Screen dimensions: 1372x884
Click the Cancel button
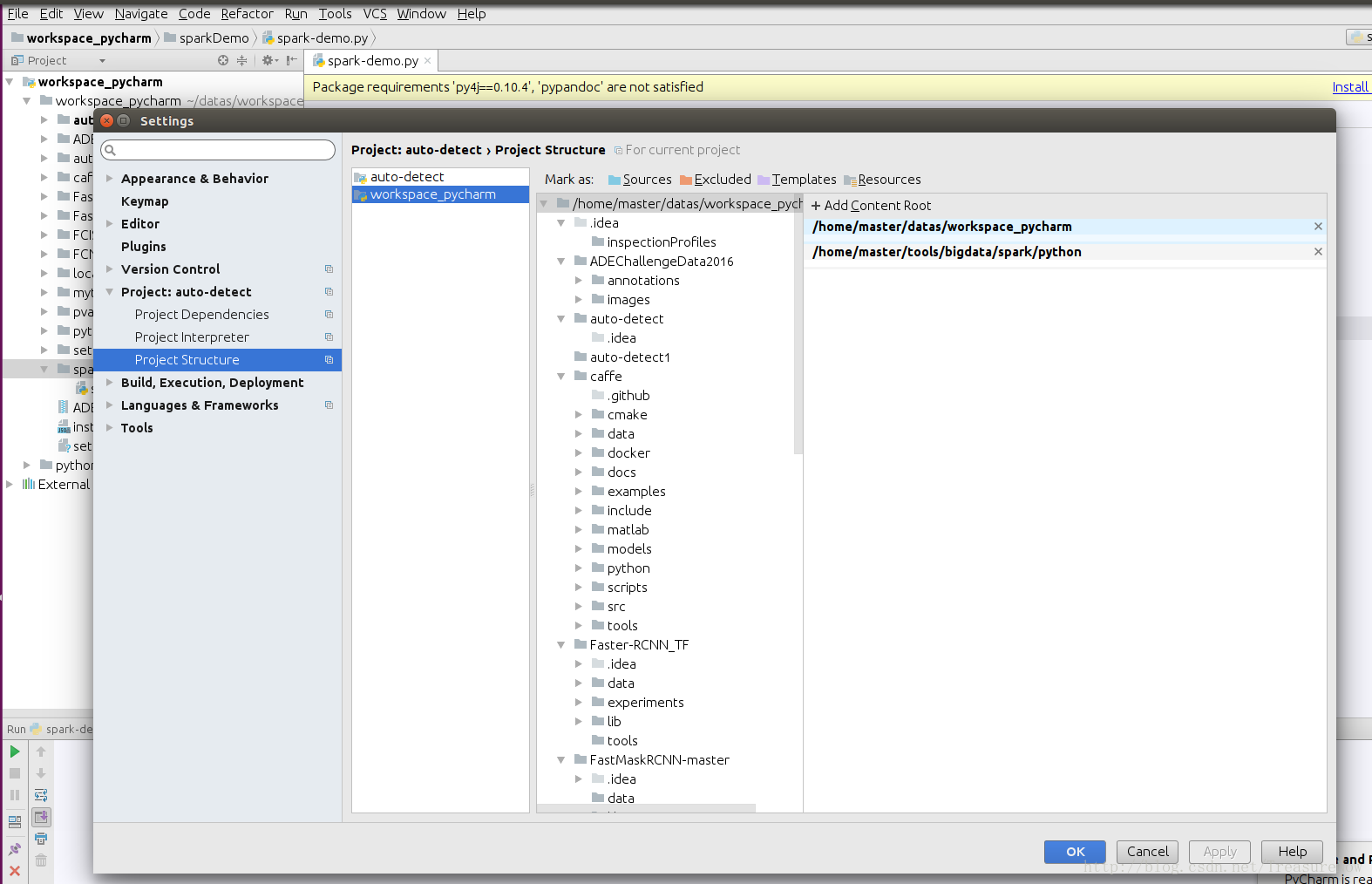point(1147,852)
